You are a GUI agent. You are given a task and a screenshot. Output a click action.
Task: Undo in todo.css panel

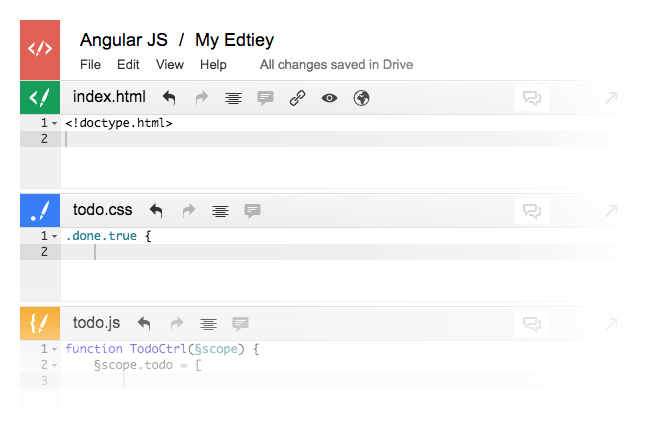(x=156, y=211)
